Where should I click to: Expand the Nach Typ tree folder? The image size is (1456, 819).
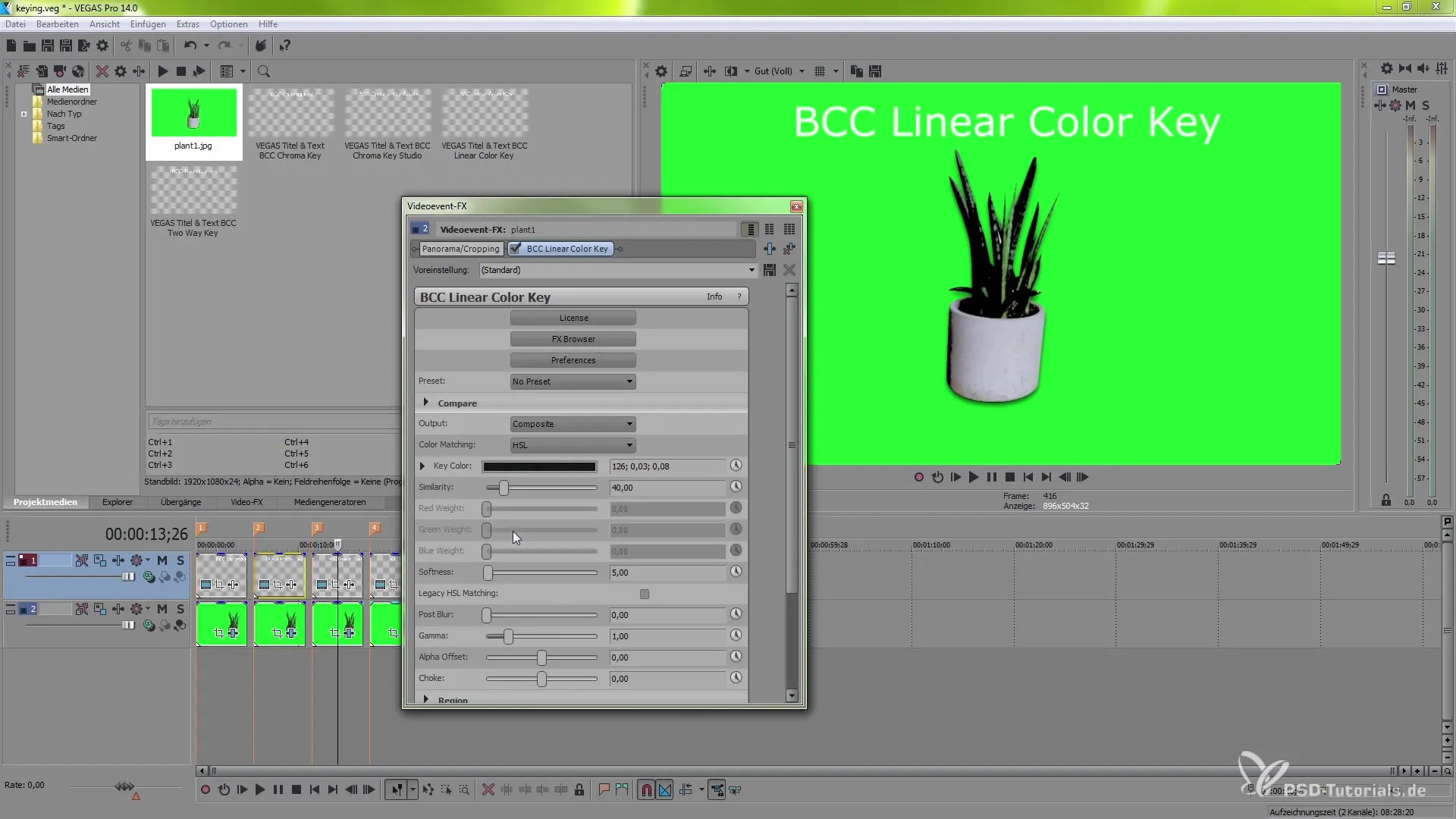point(24,114)
